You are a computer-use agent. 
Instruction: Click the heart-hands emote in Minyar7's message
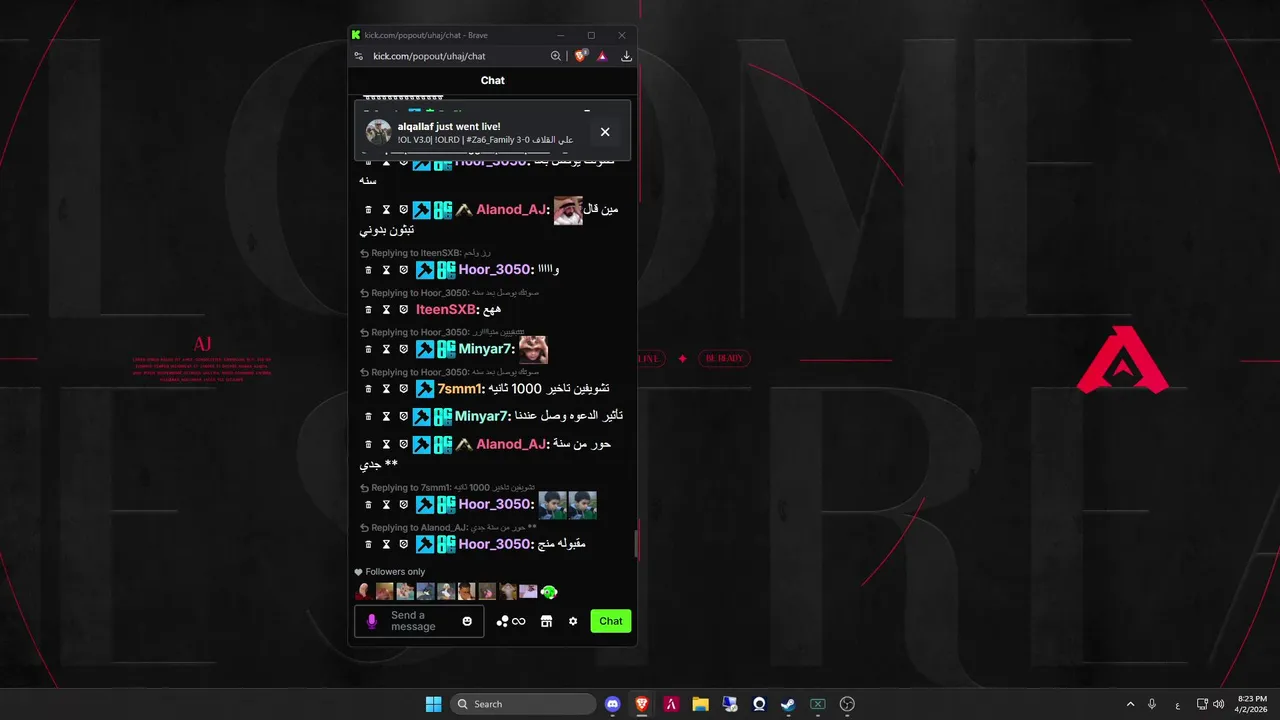coord(533,349)
